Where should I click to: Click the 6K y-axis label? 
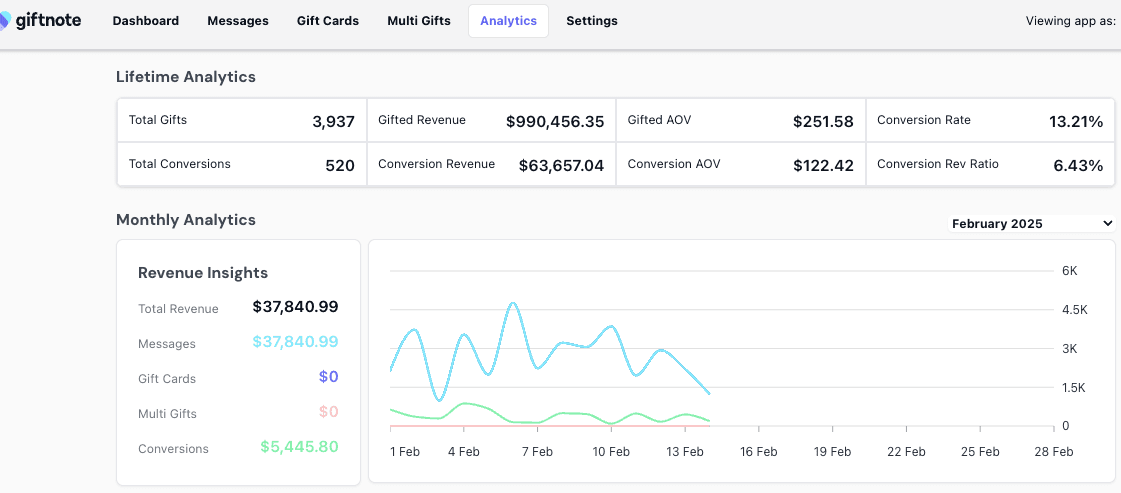coord(1070,271)
